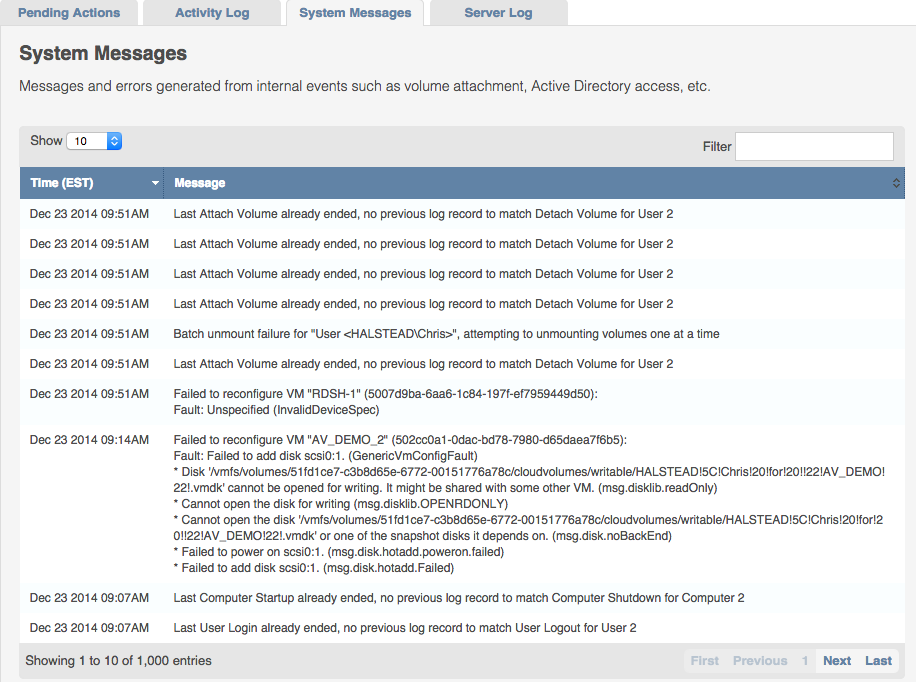Open the Pending Actions tab
Image resolution: width=916 pixels, height=682 pixels.
click(69, 13)
